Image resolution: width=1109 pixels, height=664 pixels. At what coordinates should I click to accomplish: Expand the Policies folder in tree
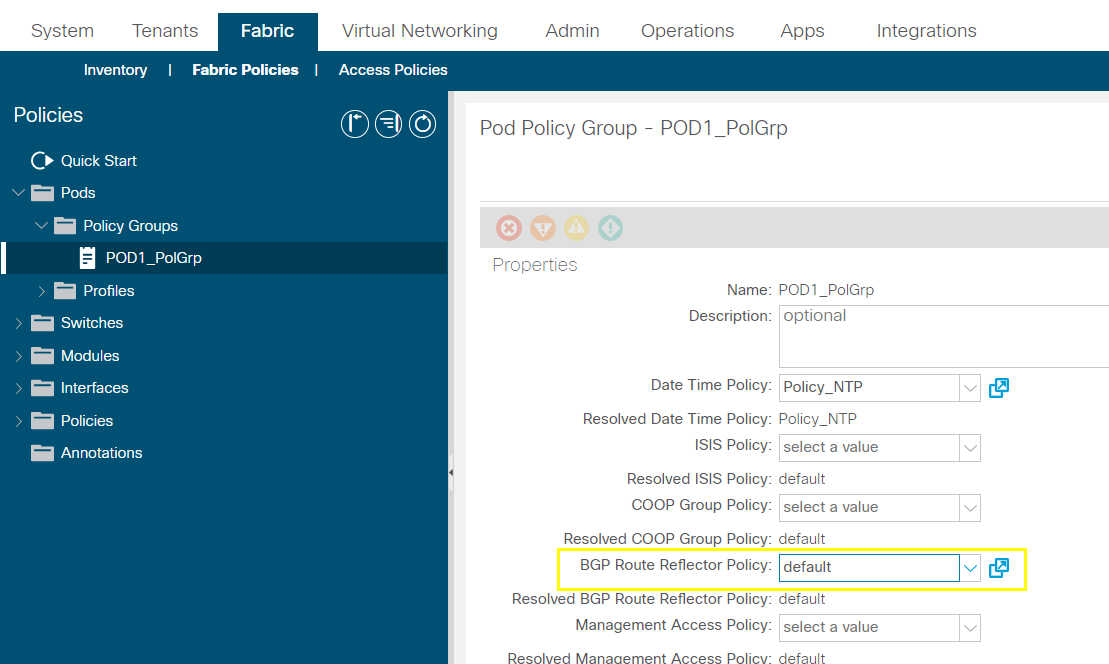(x=18, y=421)
